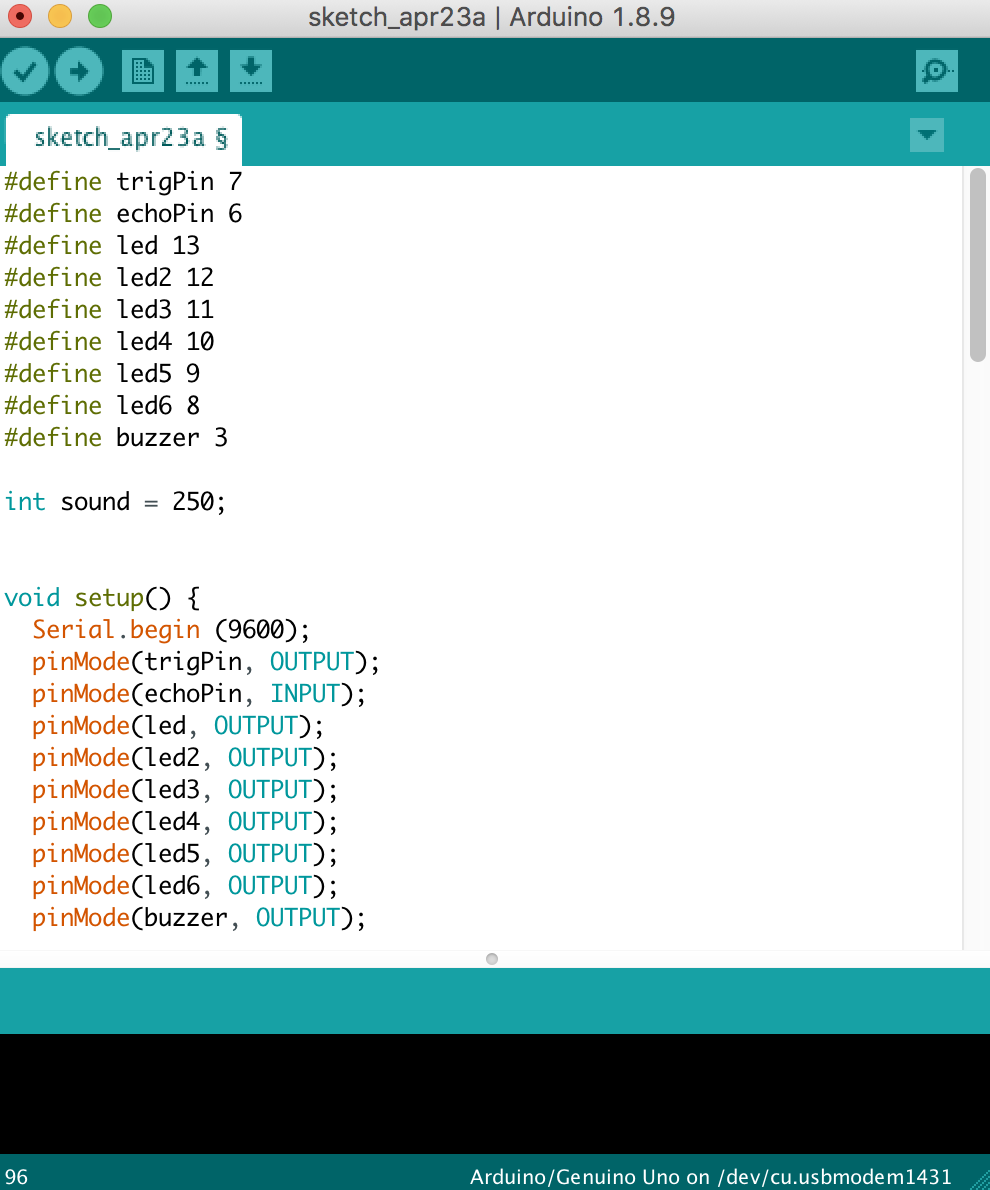Click on line '#define led4 10'
The height and width of the screenshot is (1190, 990).
(109, 342)
